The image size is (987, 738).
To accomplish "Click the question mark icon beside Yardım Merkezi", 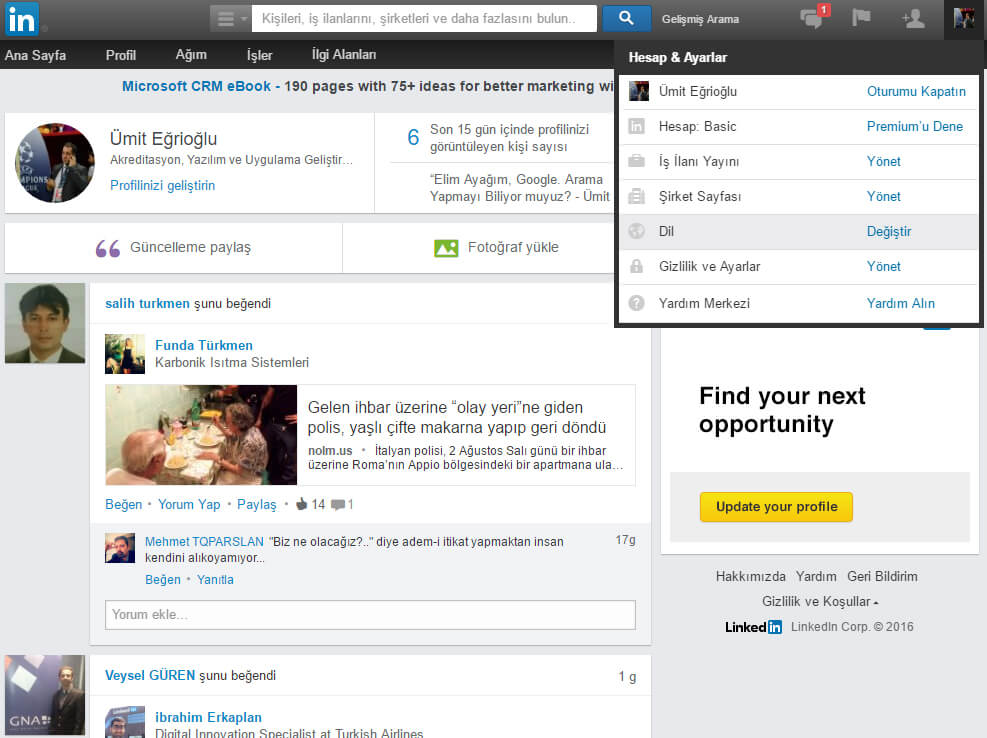I will pyautogui.click(x=637, y=304).
